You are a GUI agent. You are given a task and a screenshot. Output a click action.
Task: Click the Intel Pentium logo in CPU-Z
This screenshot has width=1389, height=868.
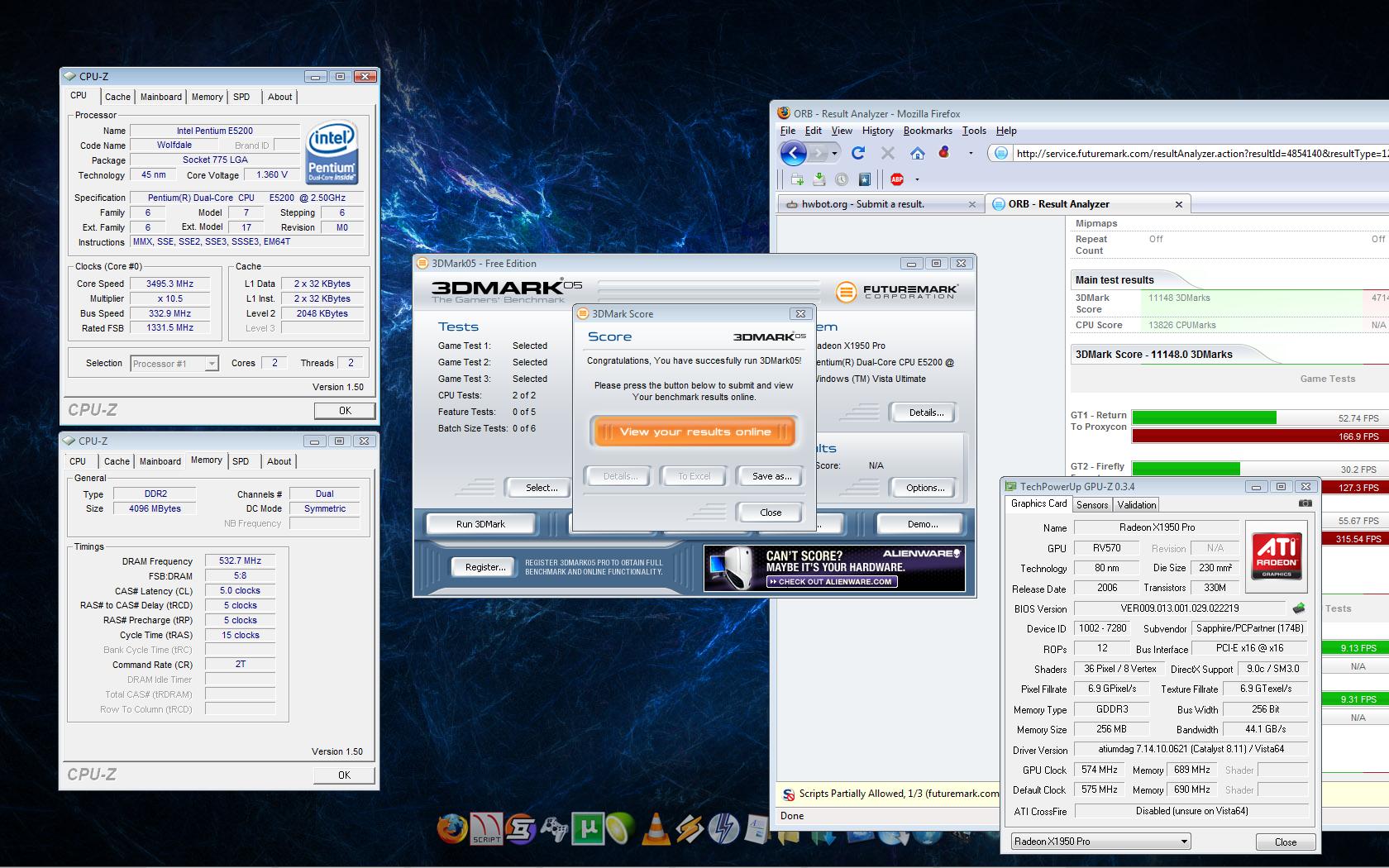tap(332, 152)
